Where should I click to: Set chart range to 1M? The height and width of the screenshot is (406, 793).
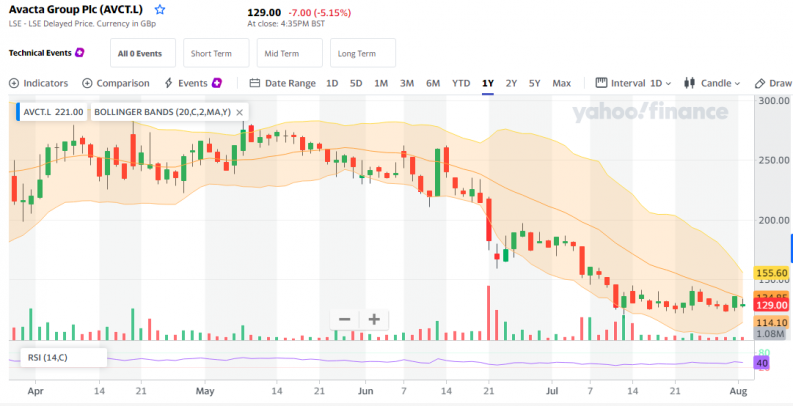[381, 83]
